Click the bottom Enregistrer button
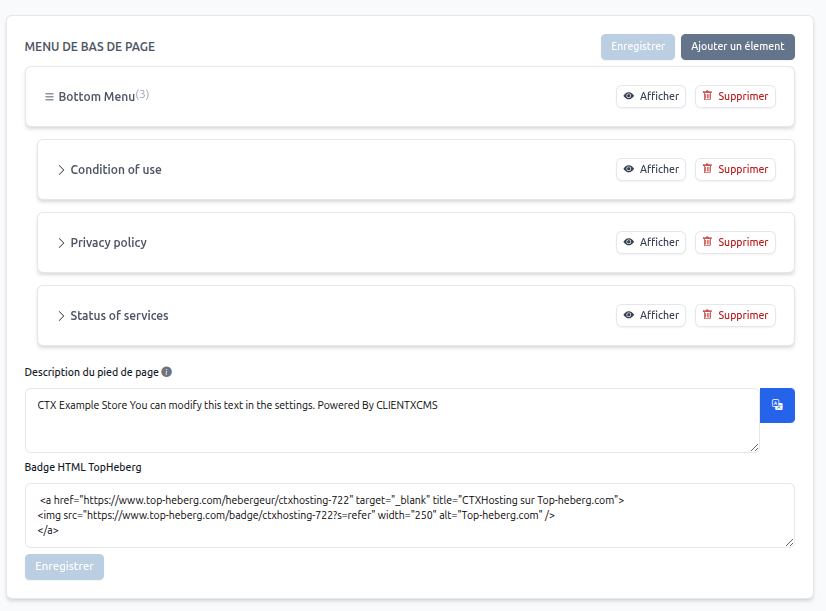 [63, 567]
